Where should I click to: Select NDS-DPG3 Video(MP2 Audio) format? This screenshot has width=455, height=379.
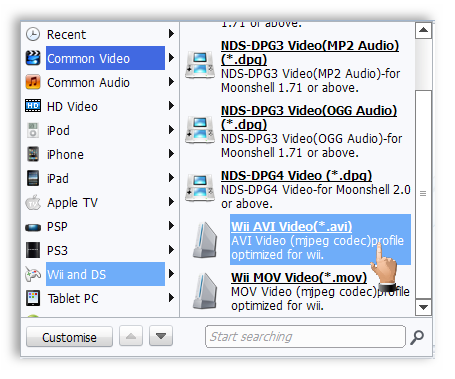click(310, 53)
